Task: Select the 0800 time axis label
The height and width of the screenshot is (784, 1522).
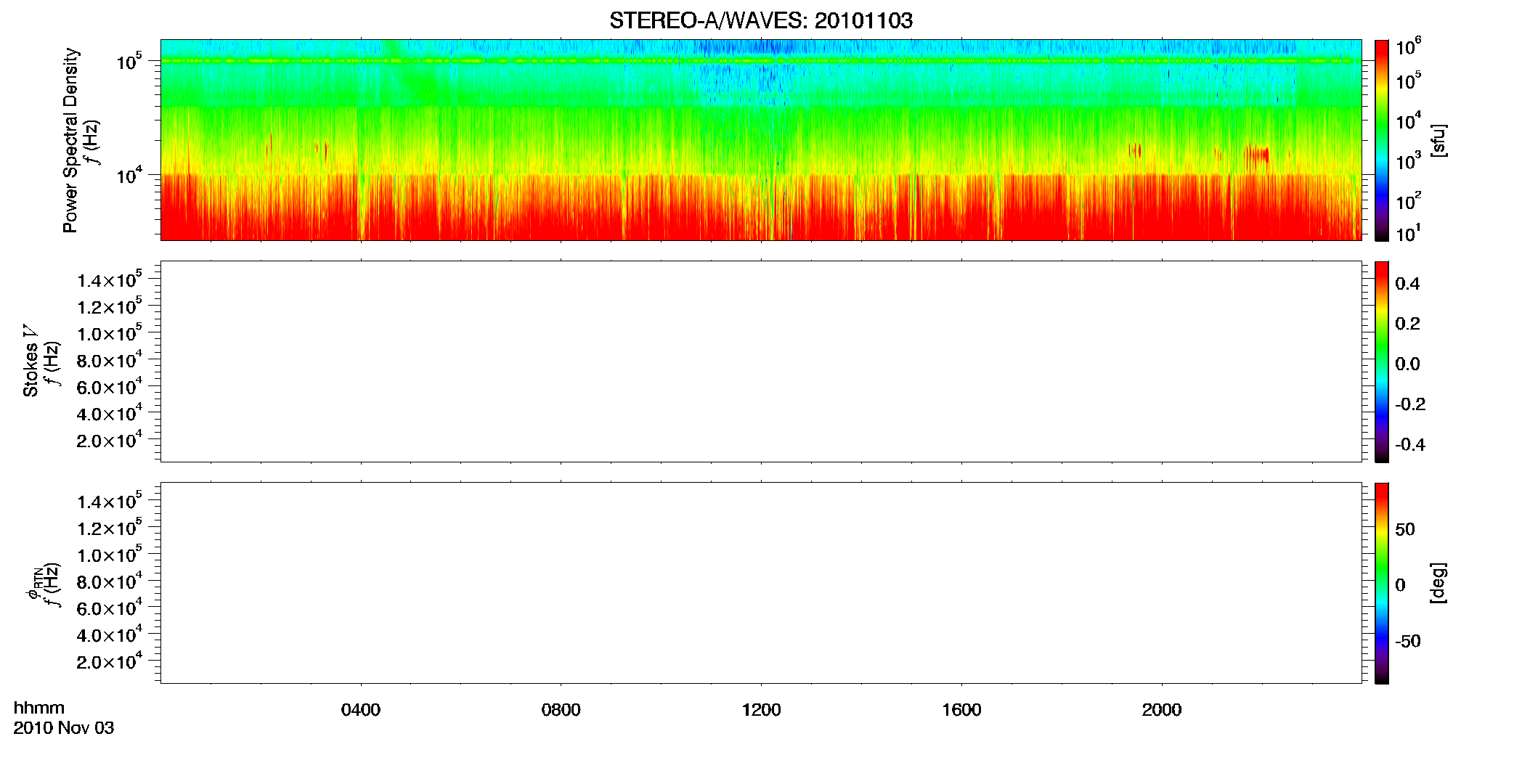Action: coord(561,710)
